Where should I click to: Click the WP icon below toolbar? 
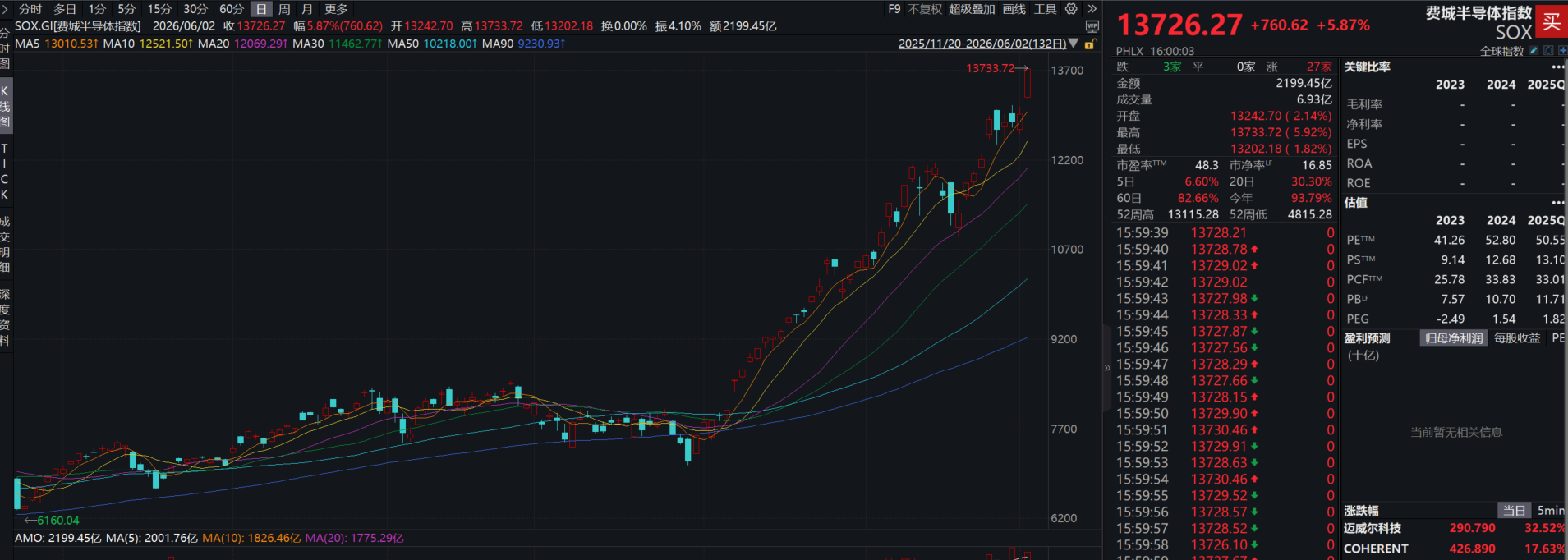[x=1092, y=26]
